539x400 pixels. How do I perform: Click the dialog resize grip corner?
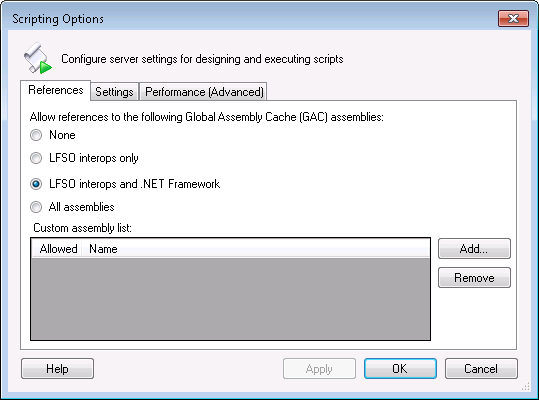(526, 387)
